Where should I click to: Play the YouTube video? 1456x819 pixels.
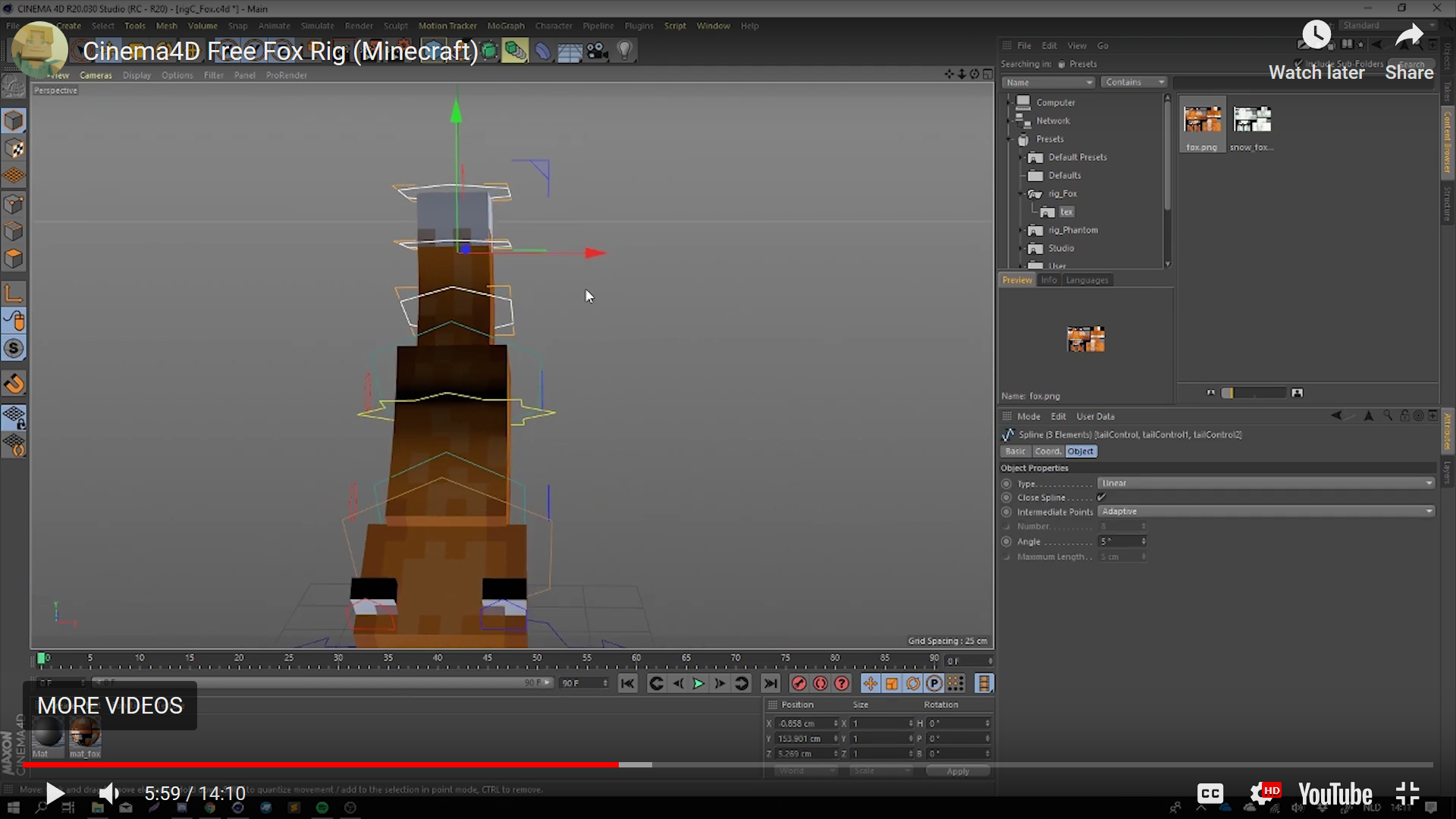point(54,794)
